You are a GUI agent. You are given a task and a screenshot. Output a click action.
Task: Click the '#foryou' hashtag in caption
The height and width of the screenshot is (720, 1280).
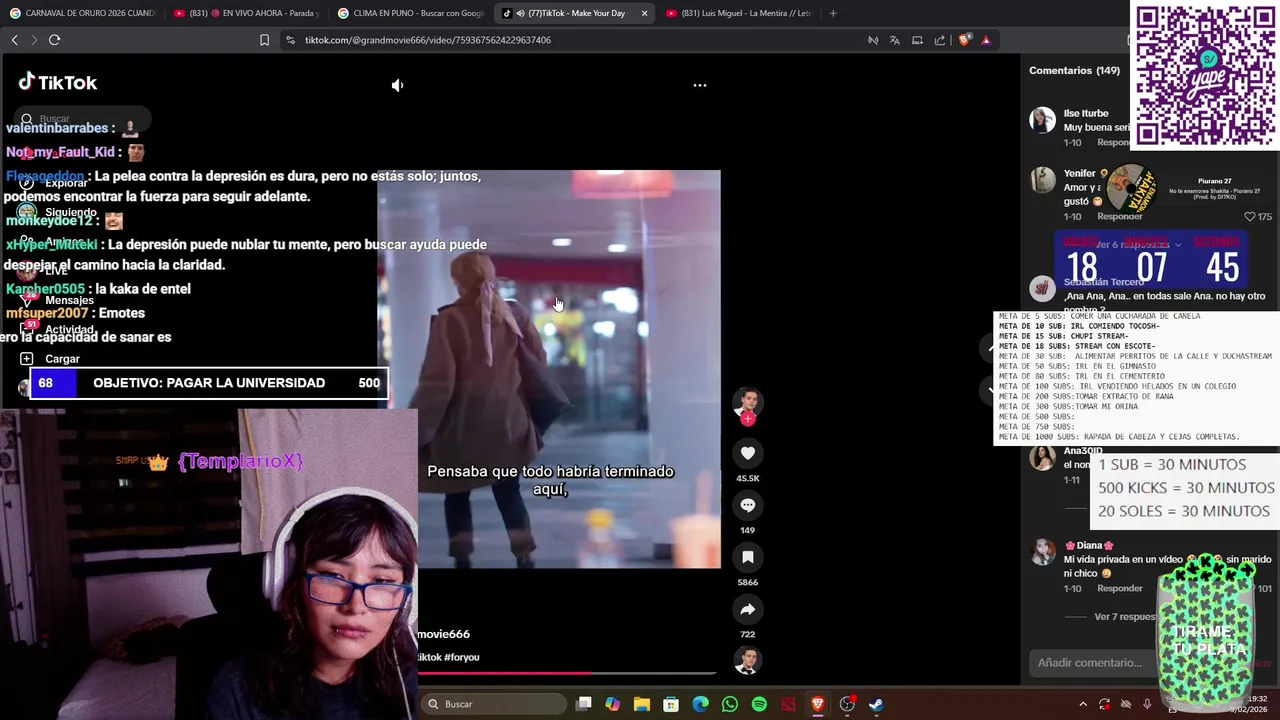462,657
